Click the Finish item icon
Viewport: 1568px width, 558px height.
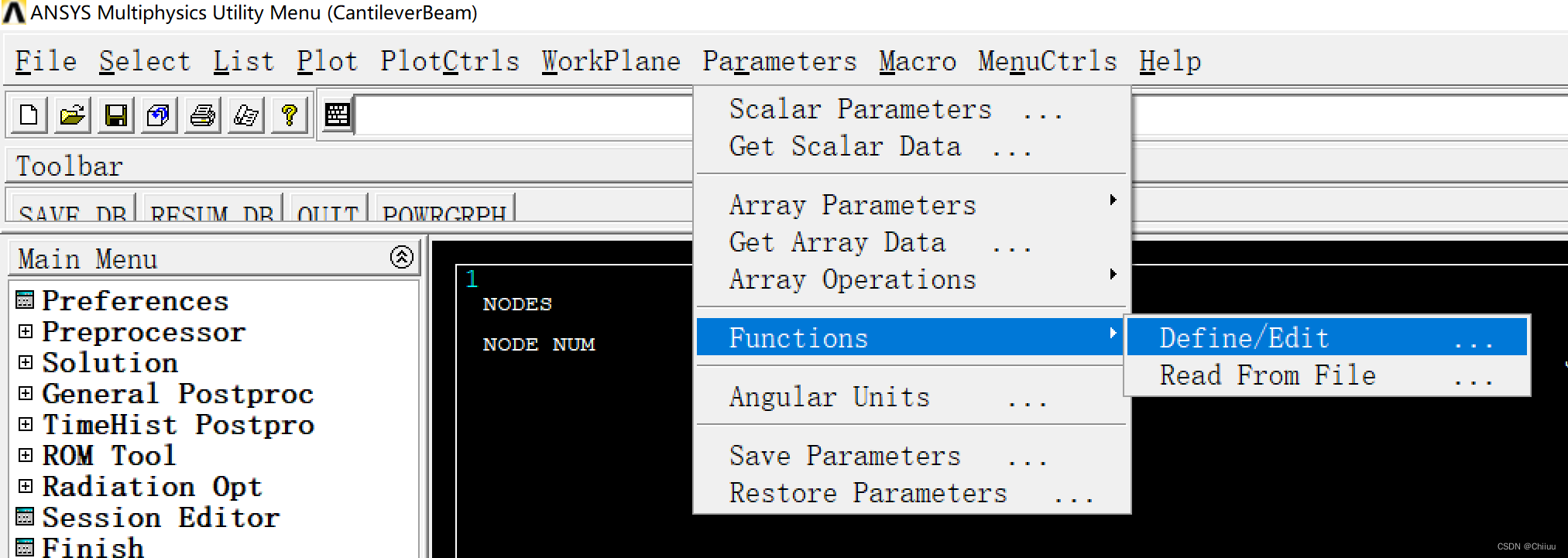click(x=25, y=547)
